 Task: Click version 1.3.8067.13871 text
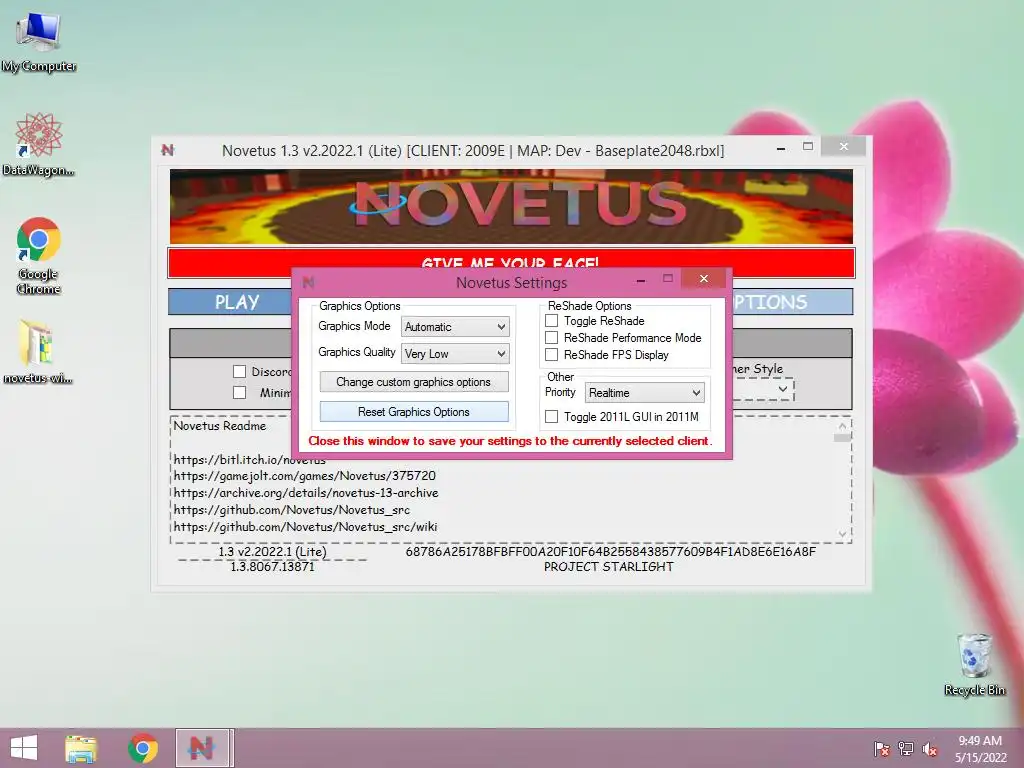point(272,567)
